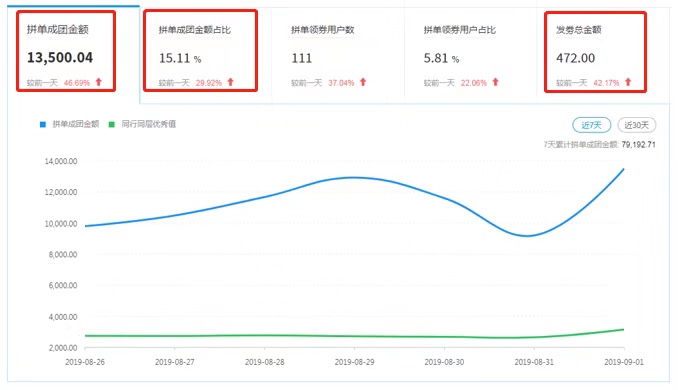Click blue line endpoint at 2019-09-01
The width and height of the screenshot is (678, 390).
coord(624,169)
